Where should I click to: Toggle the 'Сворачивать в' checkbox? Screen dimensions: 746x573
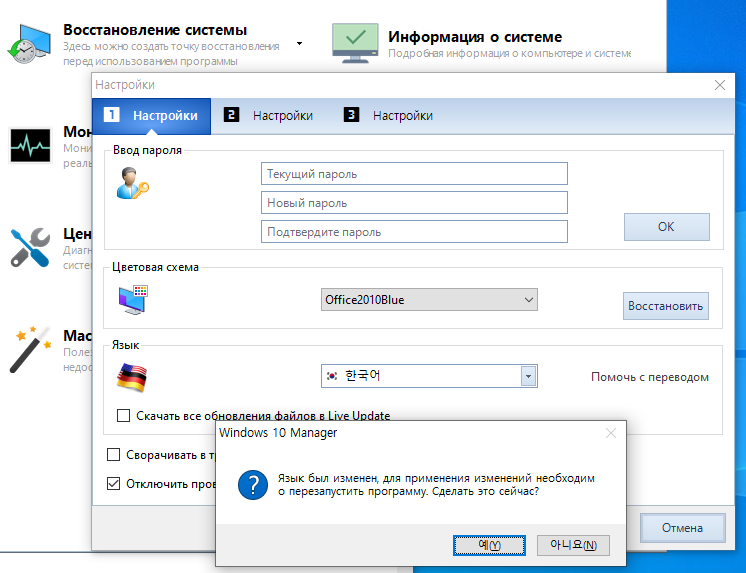pos(114,455)
